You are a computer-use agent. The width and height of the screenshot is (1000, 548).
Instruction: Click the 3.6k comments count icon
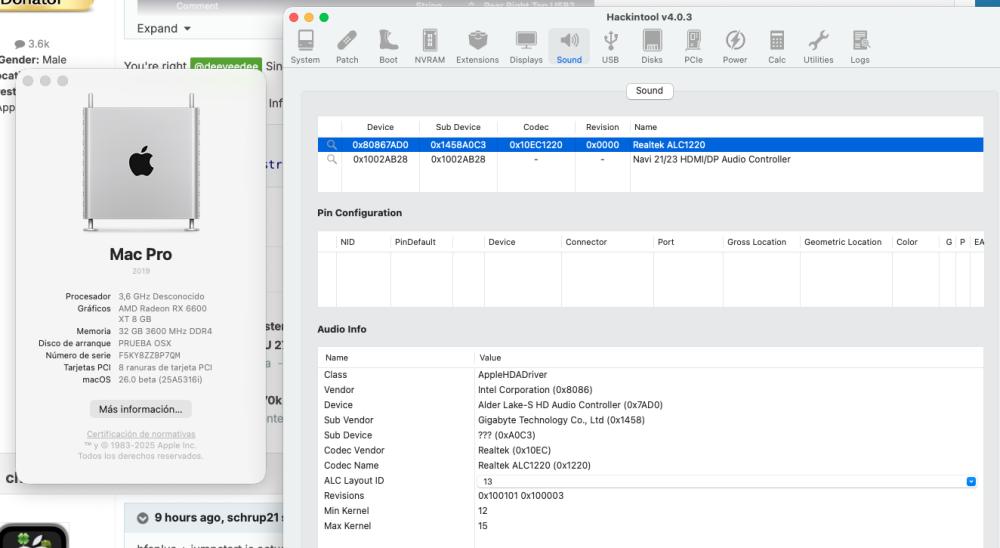click(20, 44)
